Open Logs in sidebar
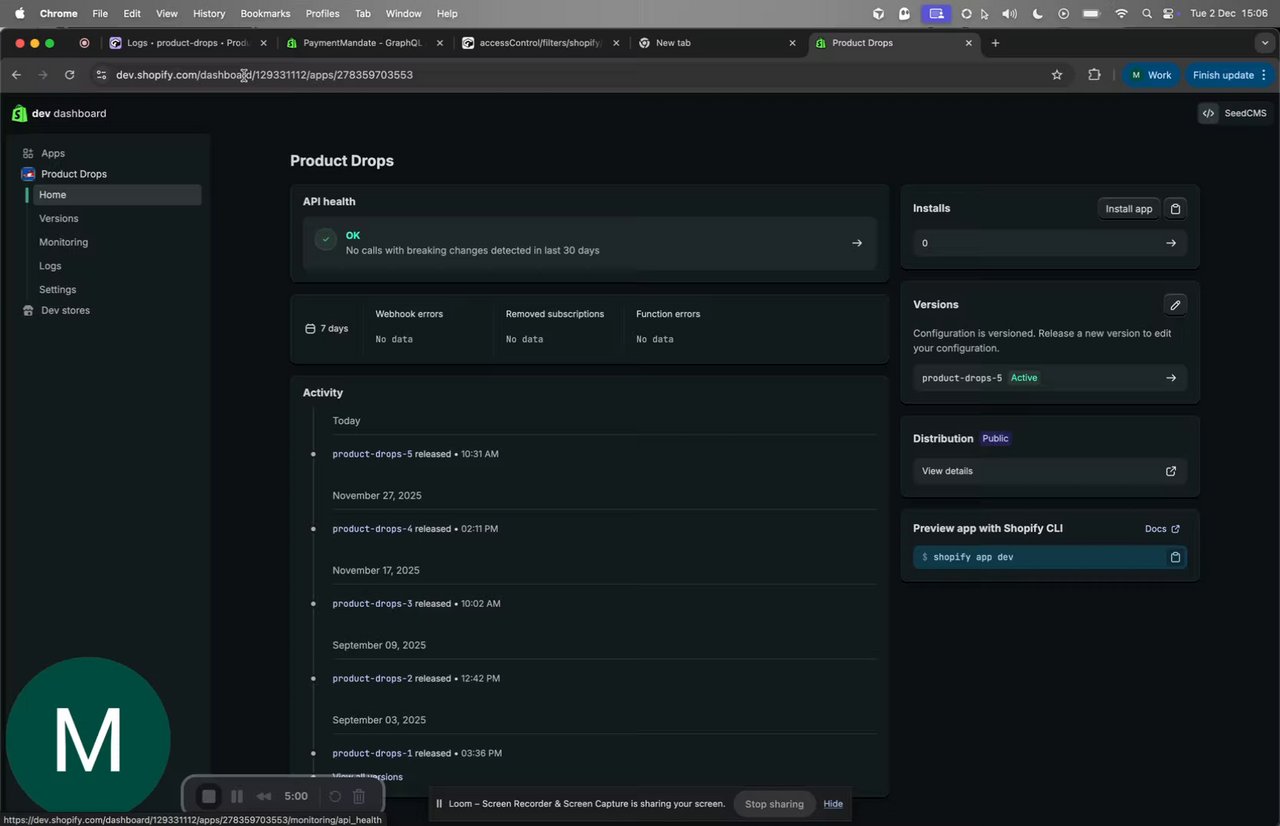The image size is (1280, 826). coord(50,266)
